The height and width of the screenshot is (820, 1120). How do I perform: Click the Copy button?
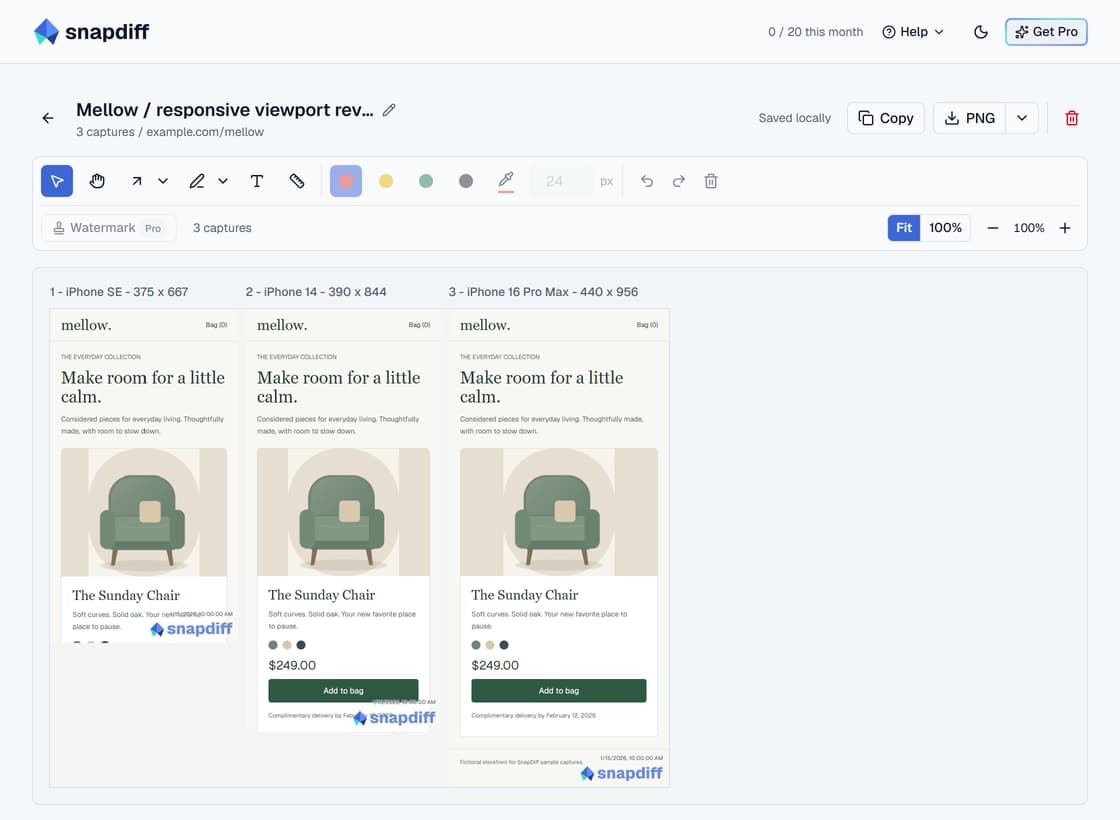[x=886, y=118]
